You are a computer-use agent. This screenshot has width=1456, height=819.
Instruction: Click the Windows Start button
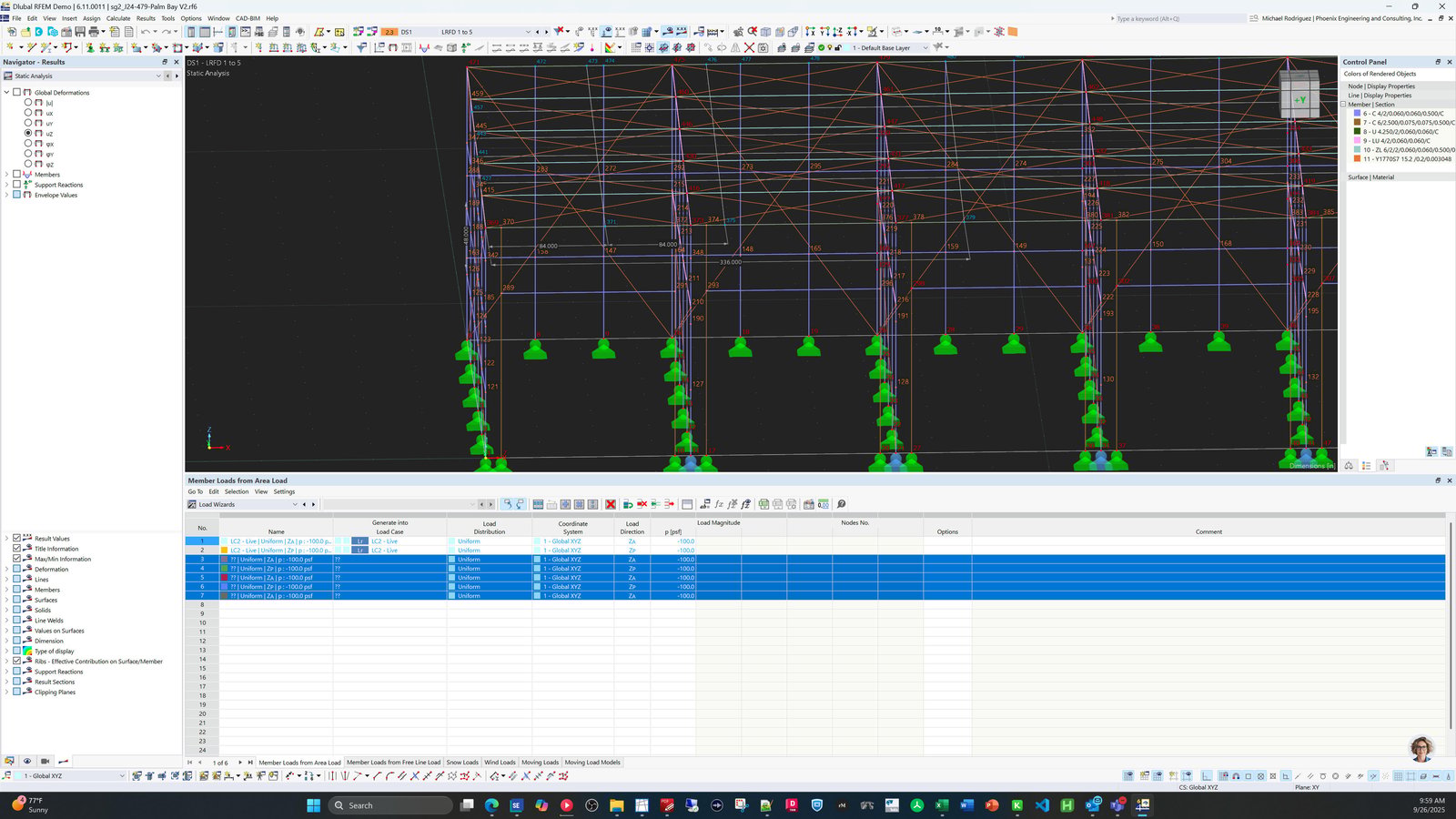click(314, 805)
